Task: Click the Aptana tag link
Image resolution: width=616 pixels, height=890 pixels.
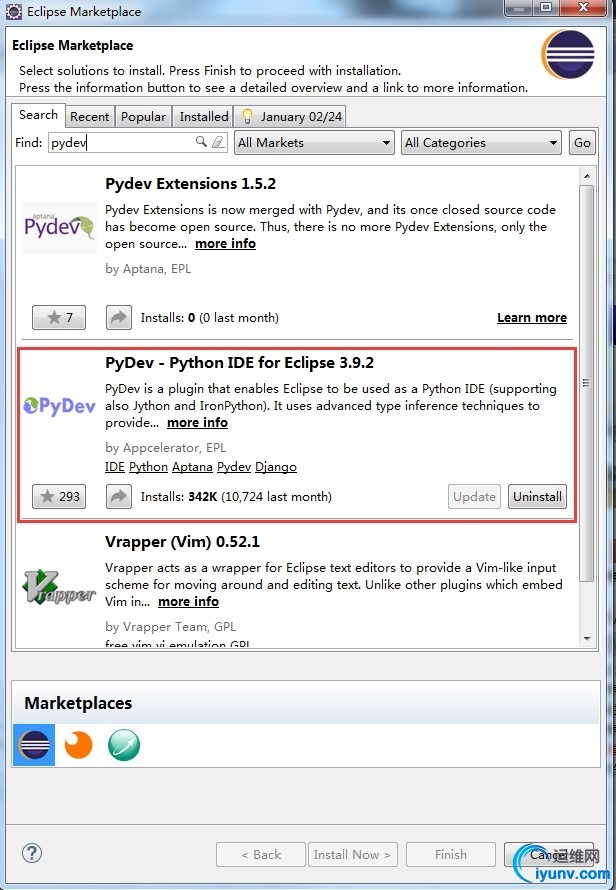Action: click(x=192, y=467)
